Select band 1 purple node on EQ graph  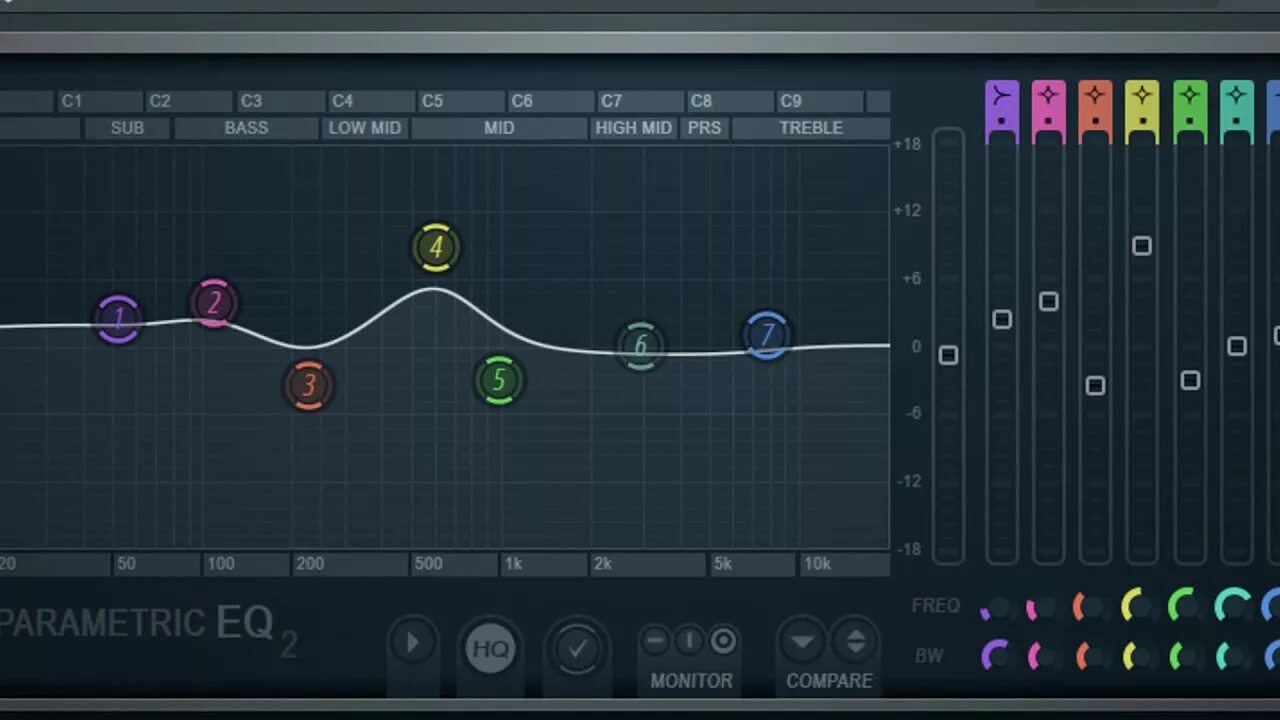point(118,319)
